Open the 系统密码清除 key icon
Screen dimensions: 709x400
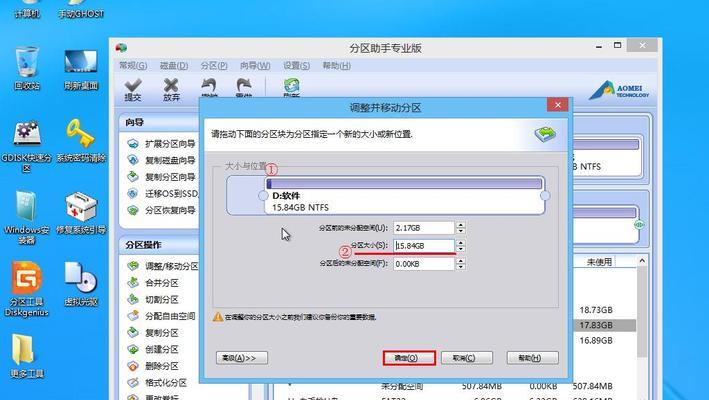pyautogui.click(x=81, y=141)
